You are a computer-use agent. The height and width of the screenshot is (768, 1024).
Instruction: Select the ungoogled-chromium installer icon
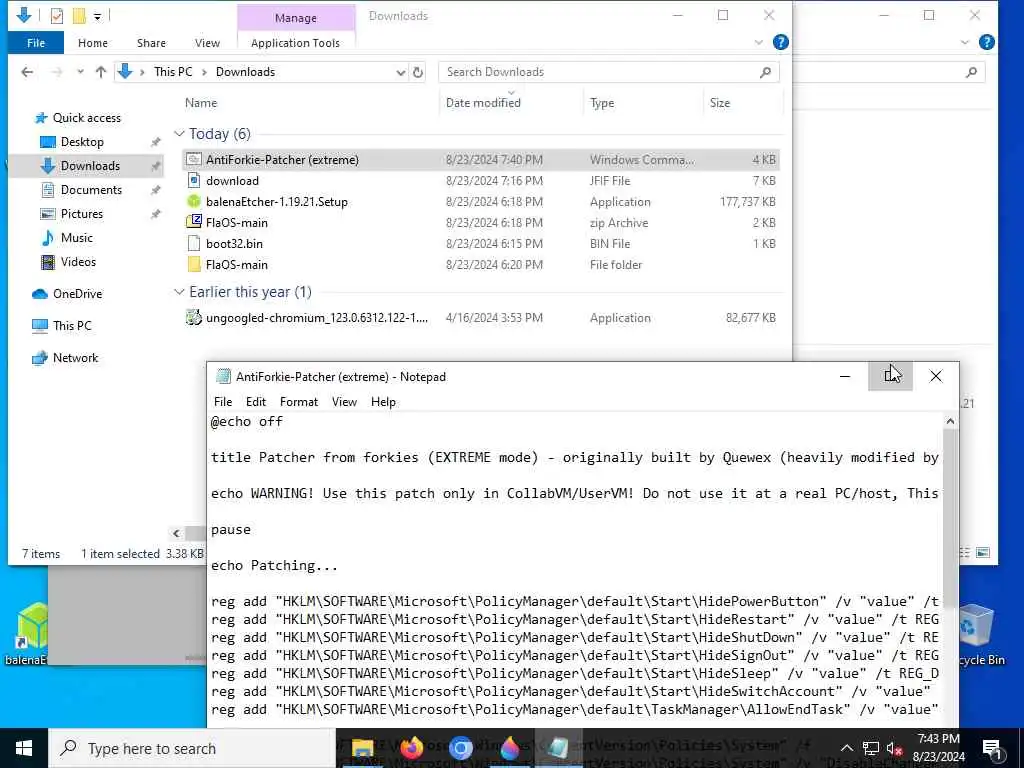click(193, 317)
